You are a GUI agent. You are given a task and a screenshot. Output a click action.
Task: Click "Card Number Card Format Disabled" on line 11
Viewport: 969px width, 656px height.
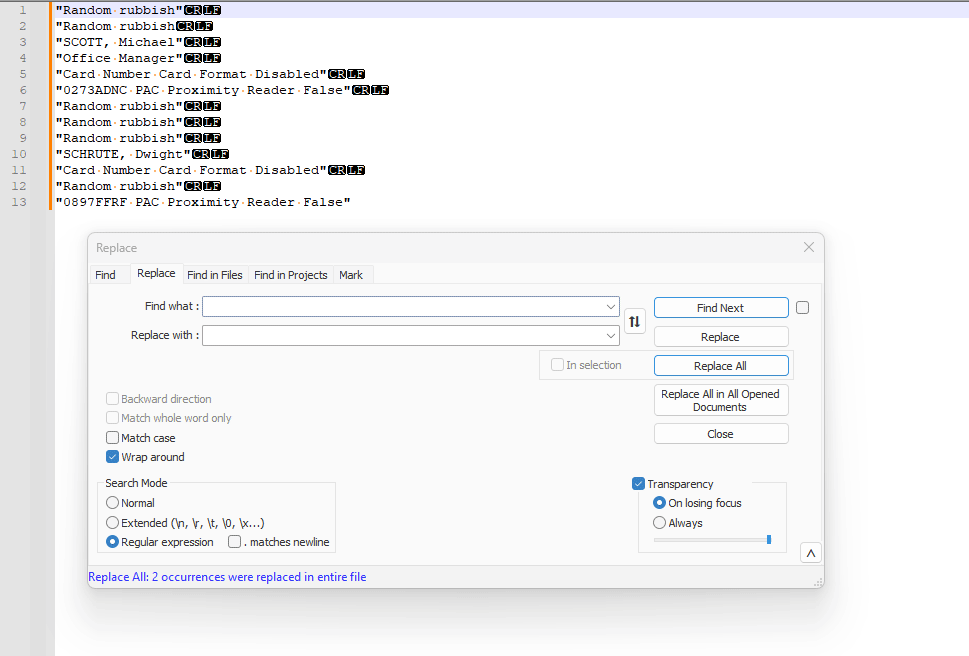click(191, 170)
